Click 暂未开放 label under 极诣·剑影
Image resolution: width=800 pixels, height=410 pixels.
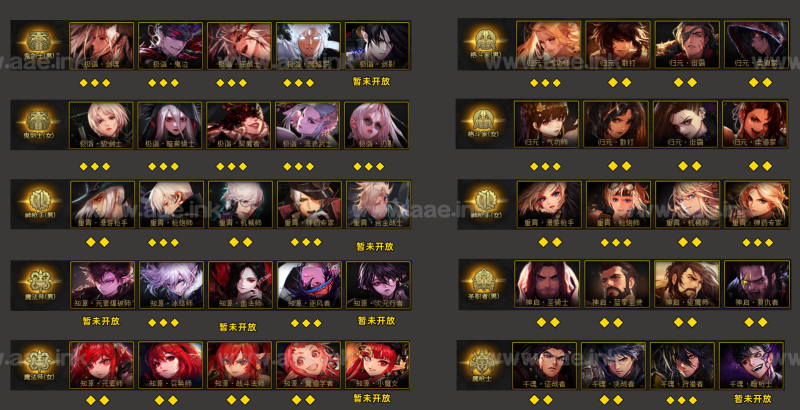371,82
